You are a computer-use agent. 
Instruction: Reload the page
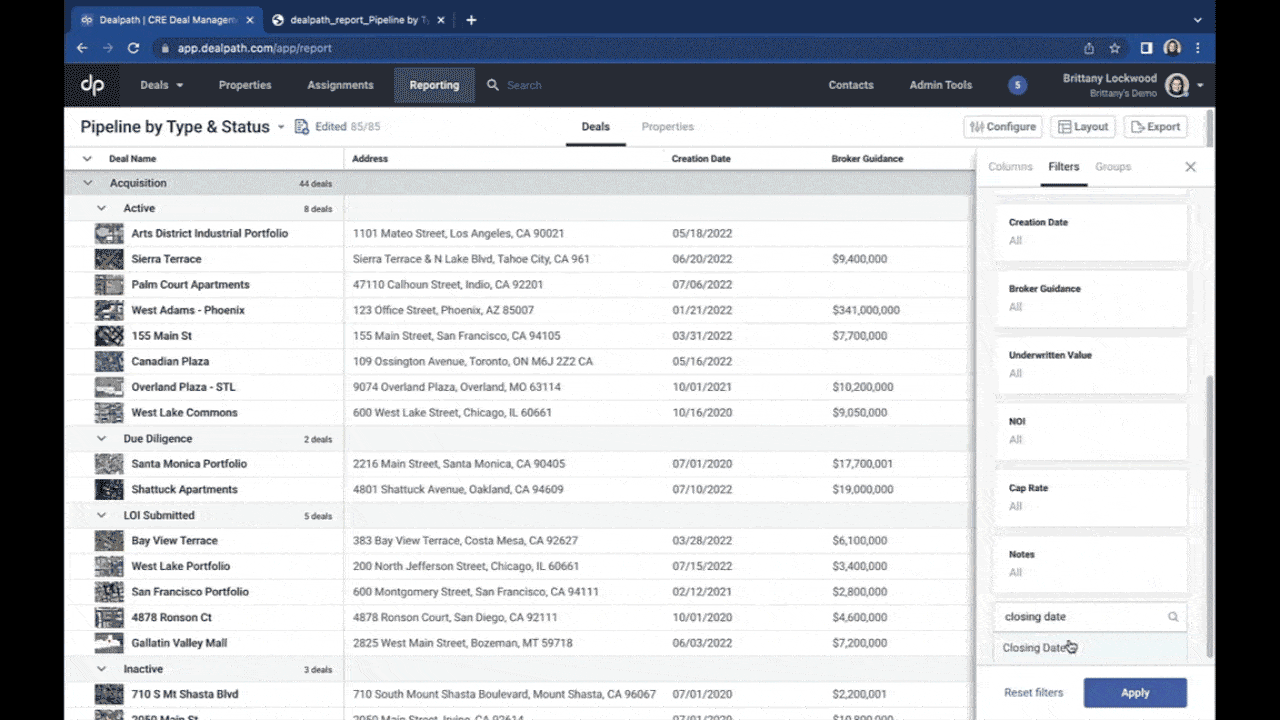tap(133, 48)
